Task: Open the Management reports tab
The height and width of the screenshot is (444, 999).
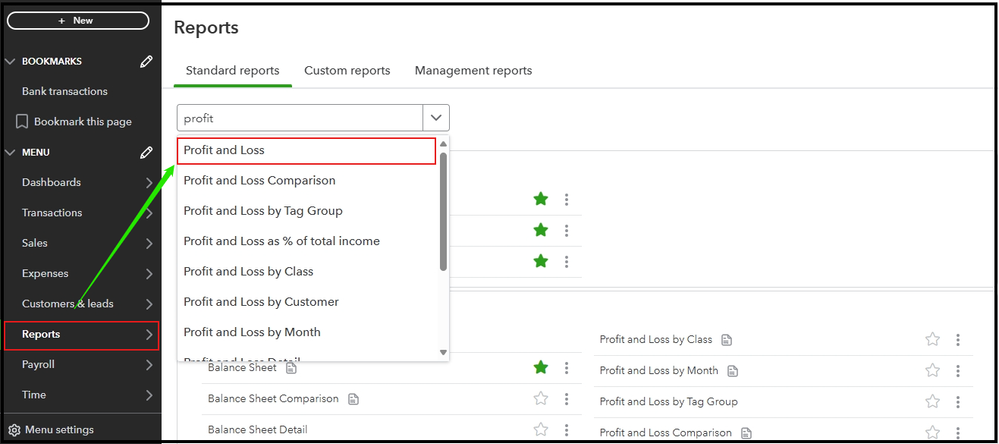Action: (473, 71)
